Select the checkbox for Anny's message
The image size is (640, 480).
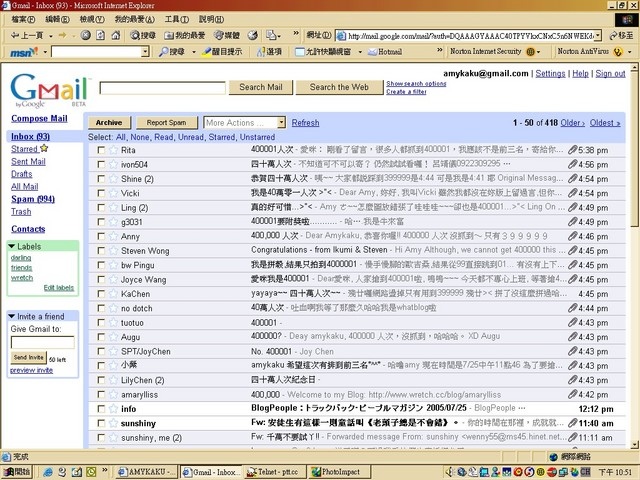tap(101, 236)
